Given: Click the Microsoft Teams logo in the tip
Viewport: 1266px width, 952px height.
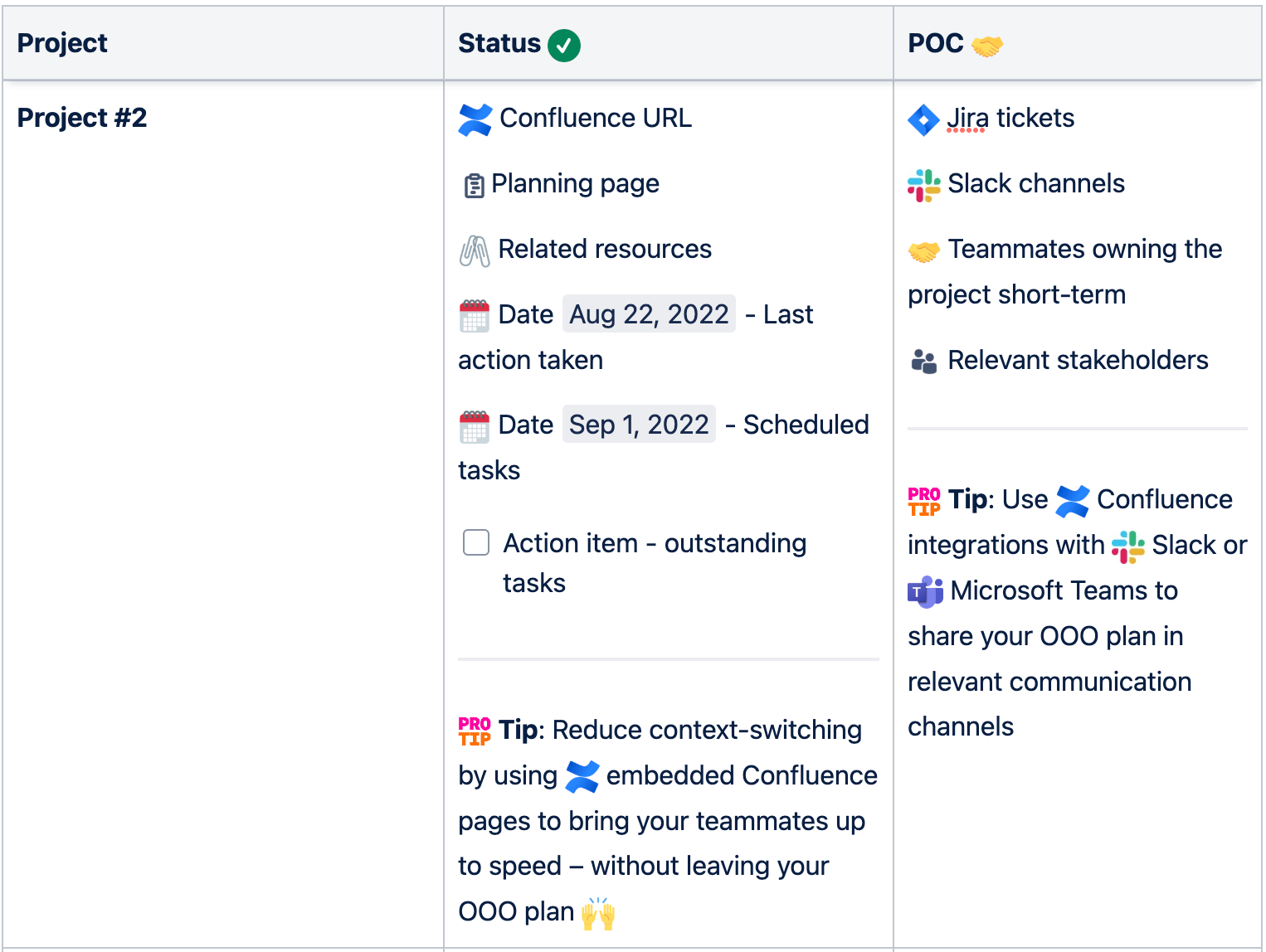Looking at the screenshot, I should pyautogui.click(x=925, y=592).
